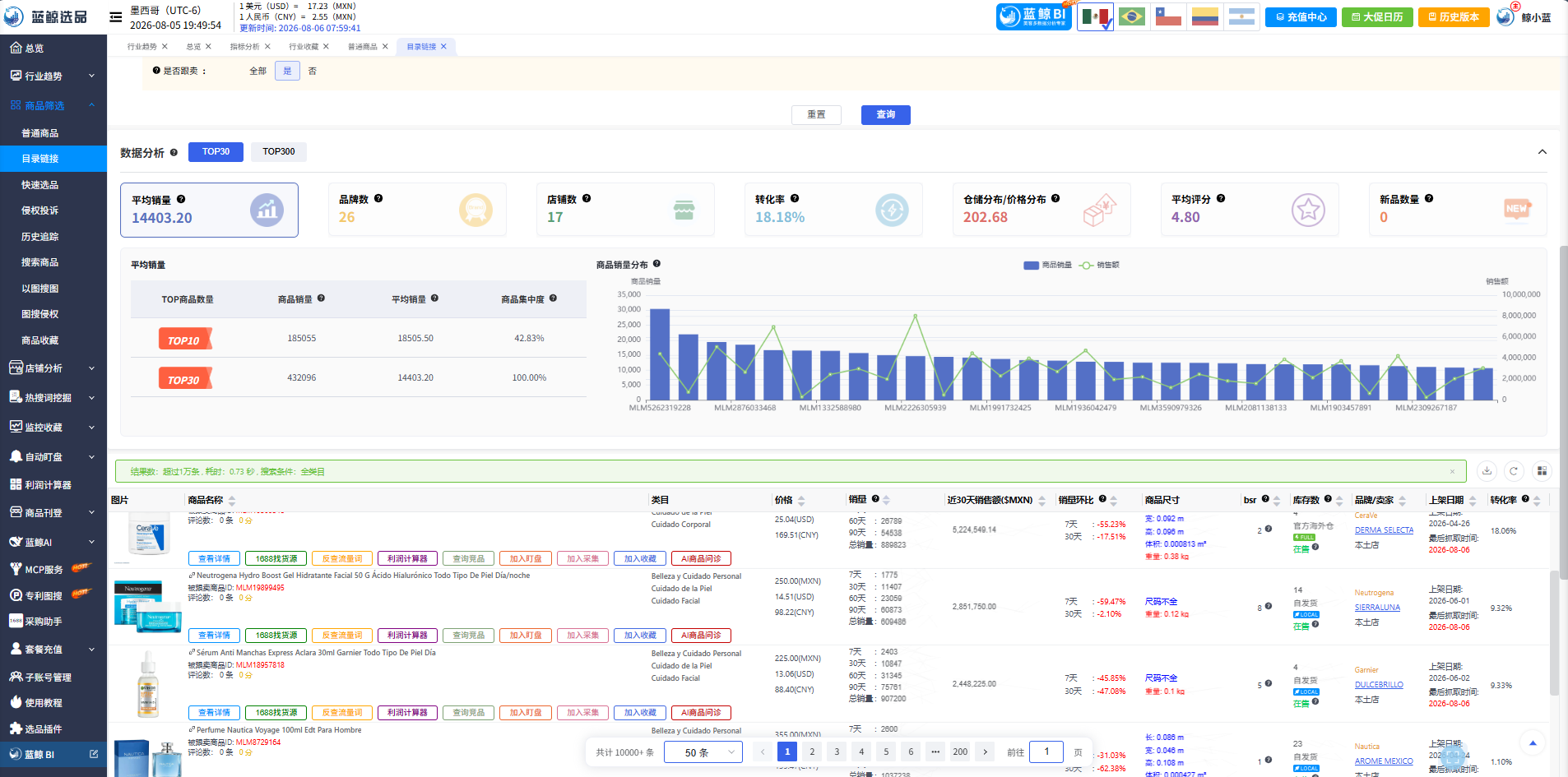The height and width of the screenshot is (777, 1568).
Task: Select the Brazil flag site icon
Action: (x=1132, y=16)
